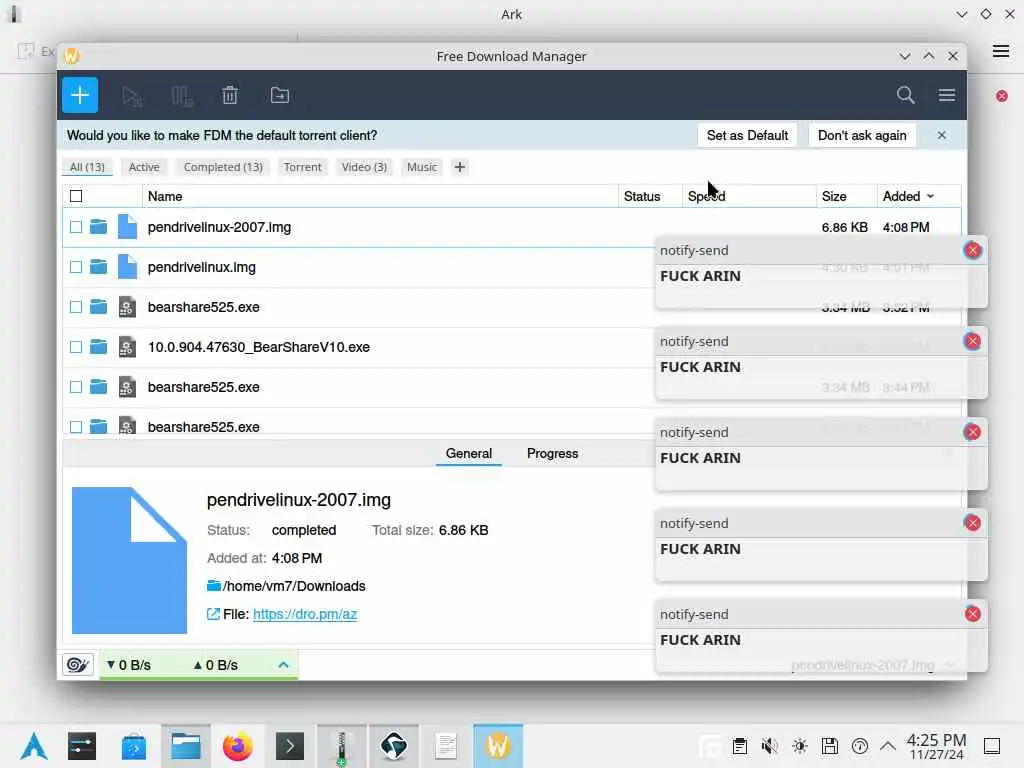Image resolution: width=1024 pixels, height=768 pixels.
Task: Select the Completed (13) tab
Action: click(x=223, y=167)
